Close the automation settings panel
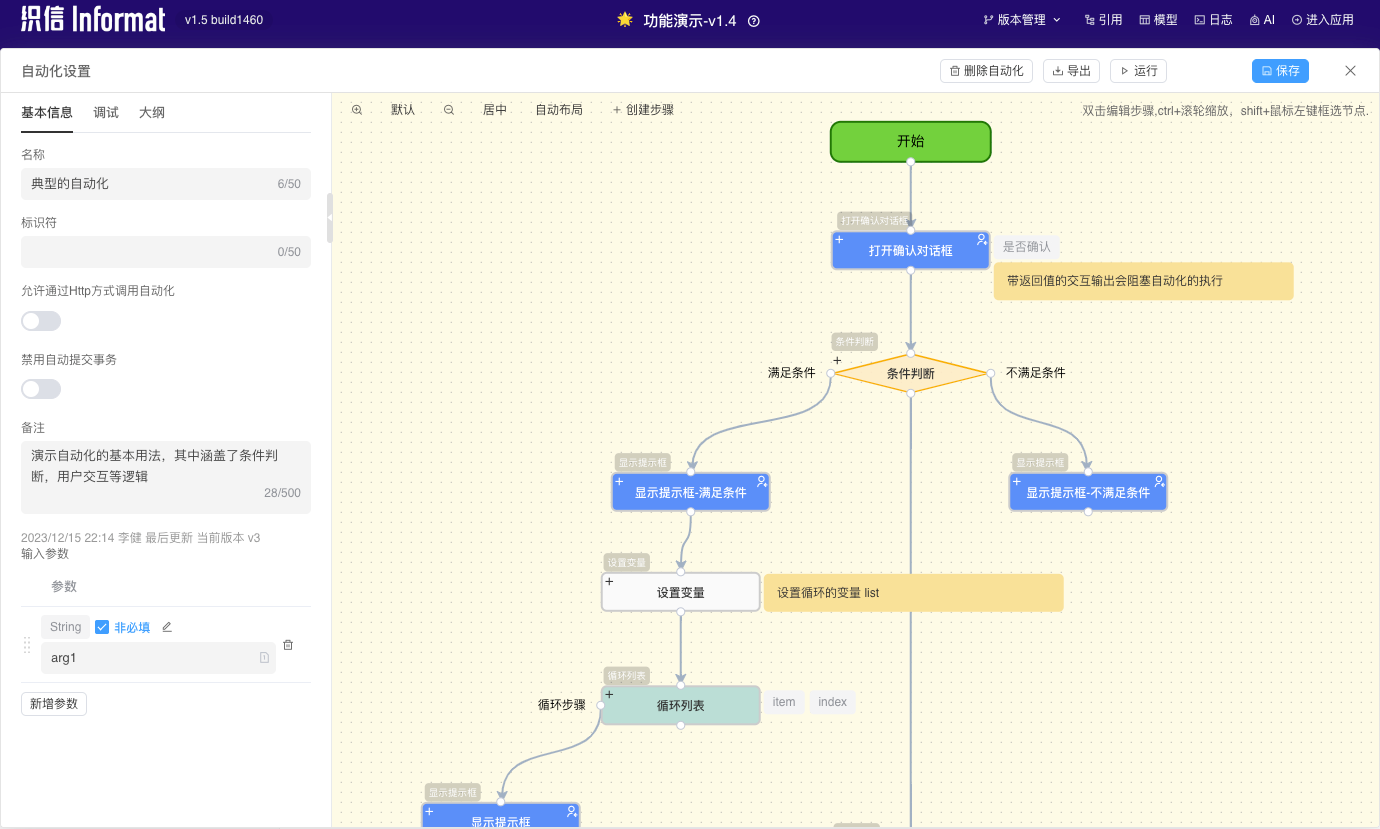 point(1350,71)
